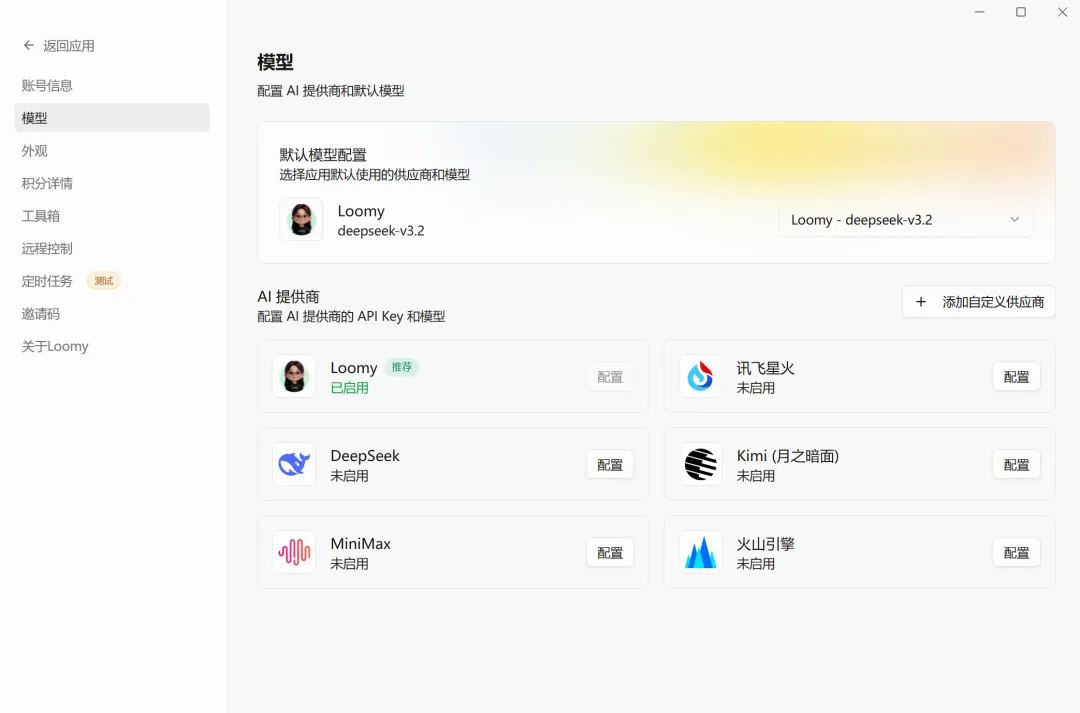Screen dimensions: 1080x713
Task: Click the Loomy provider avatar icon
Action: coord(294,376)
